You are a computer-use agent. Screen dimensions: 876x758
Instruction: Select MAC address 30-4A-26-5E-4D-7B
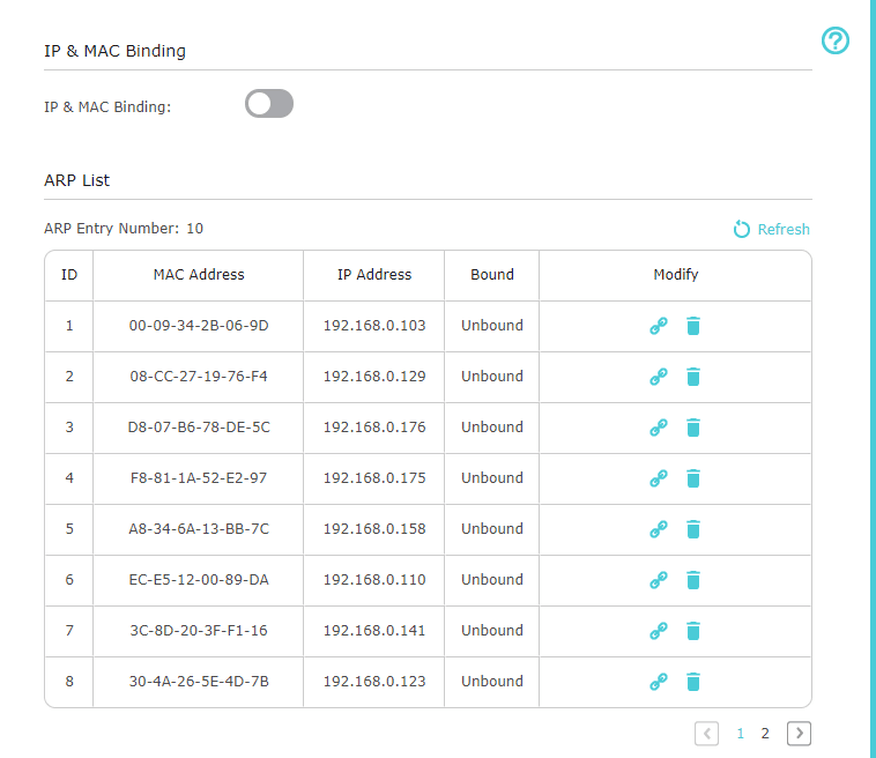point(199,681)
